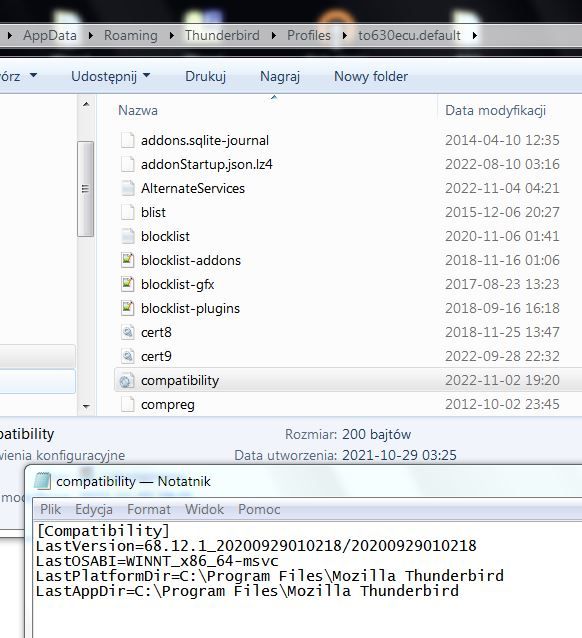Click the navigation pane scroll up arrow
The height and width of the screenshot is (638, 582).
point(86,105)
